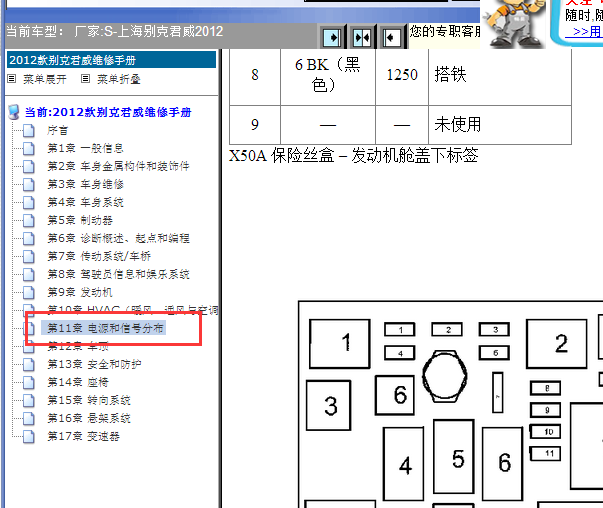Viewport: 603px width, 508px height.
Task: Click table cell 6 BK（黑色）
Action: coord(328,75)
